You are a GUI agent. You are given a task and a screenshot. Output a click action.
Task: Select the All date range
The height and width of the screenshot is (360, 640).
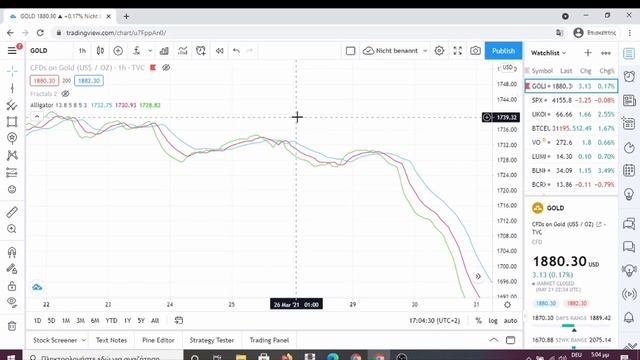coord(155,320)
